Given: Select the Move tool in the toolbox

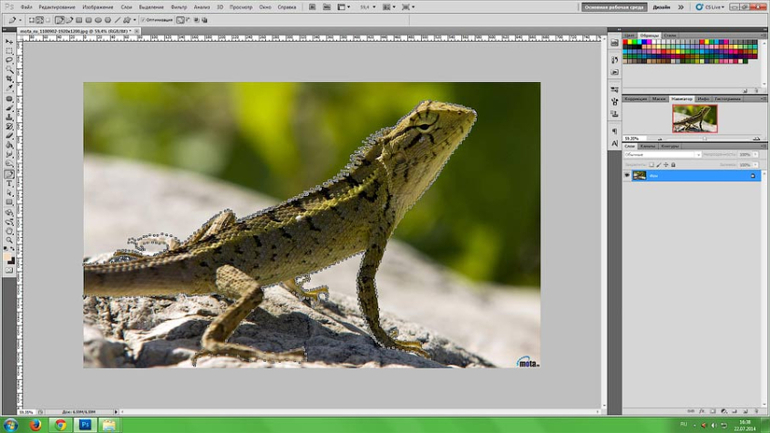Looking at the screenshot, I should (10, 42).
